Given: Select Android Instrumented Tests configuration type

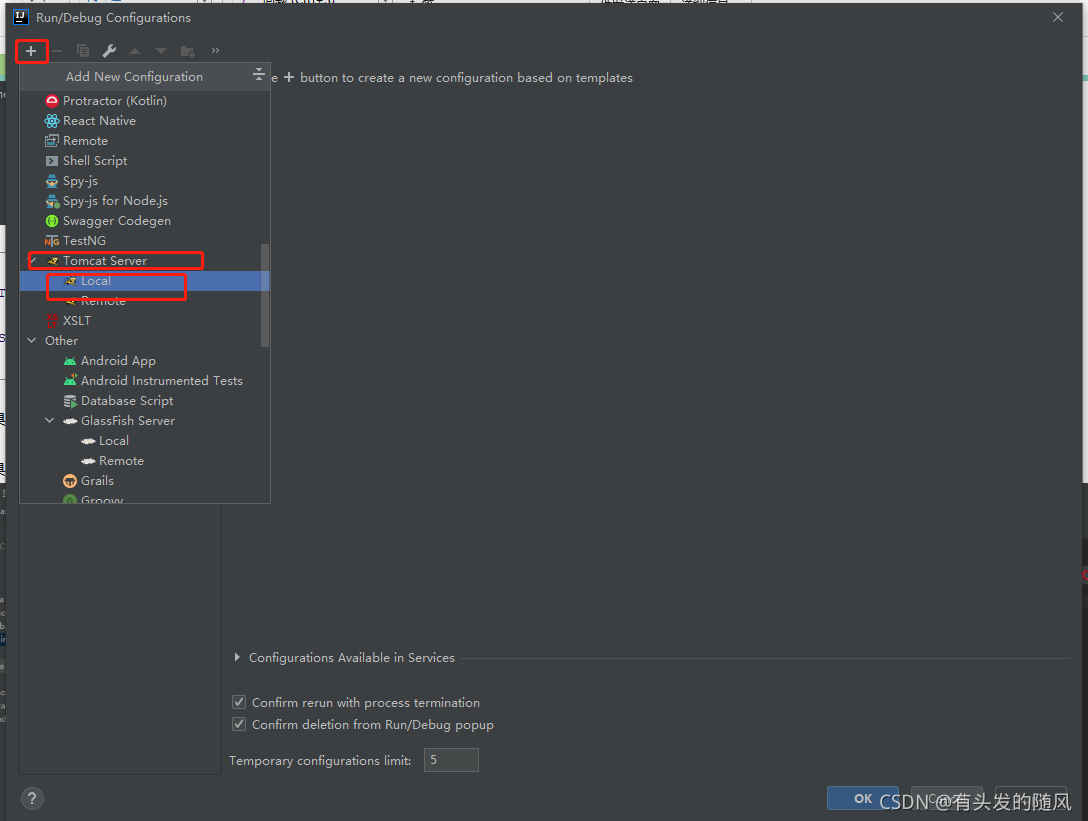Looking at the screenshot, I should click(144, 381).
